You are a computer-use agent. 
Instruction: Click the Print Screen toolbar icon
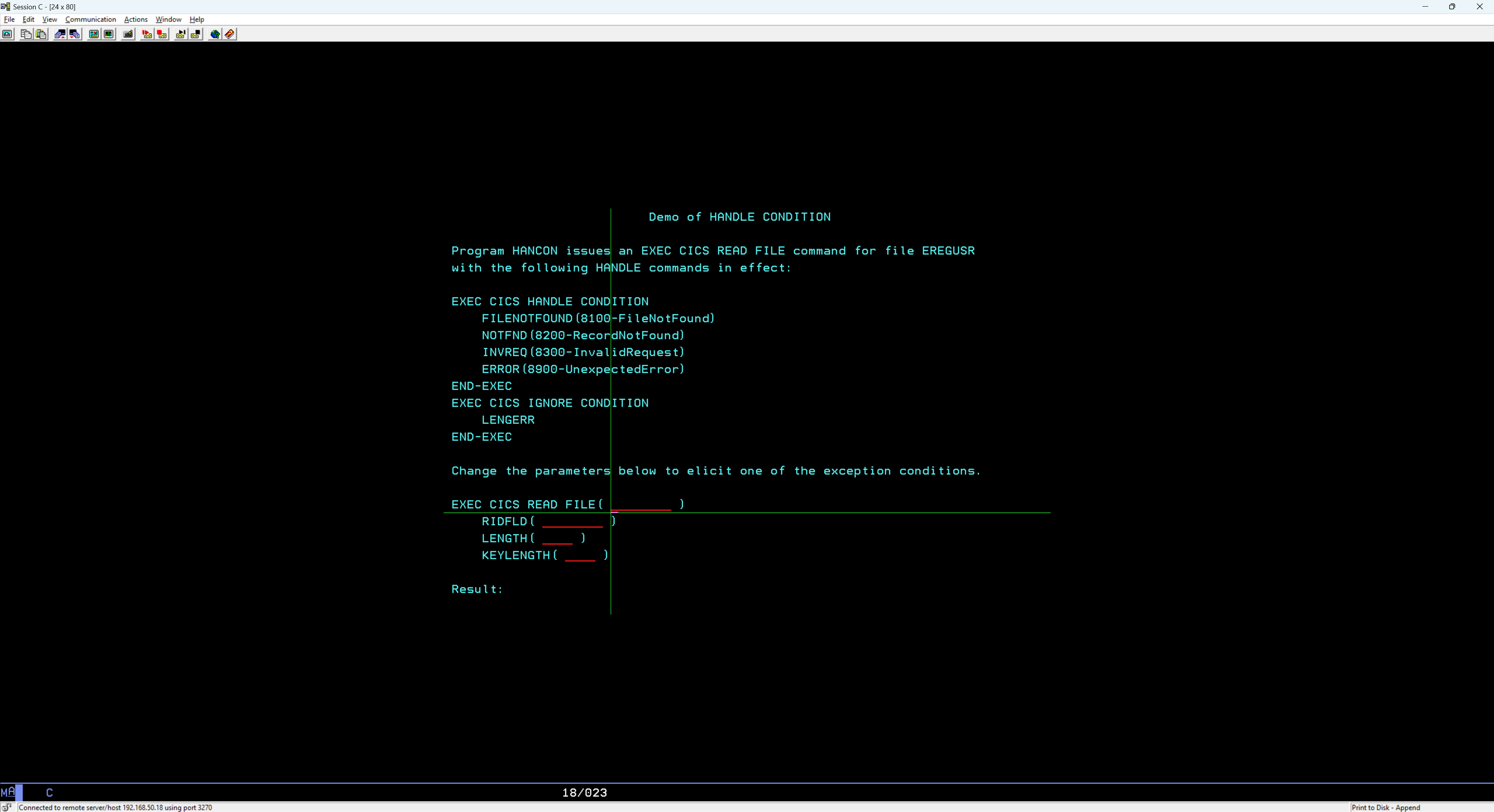click(7, 34)
